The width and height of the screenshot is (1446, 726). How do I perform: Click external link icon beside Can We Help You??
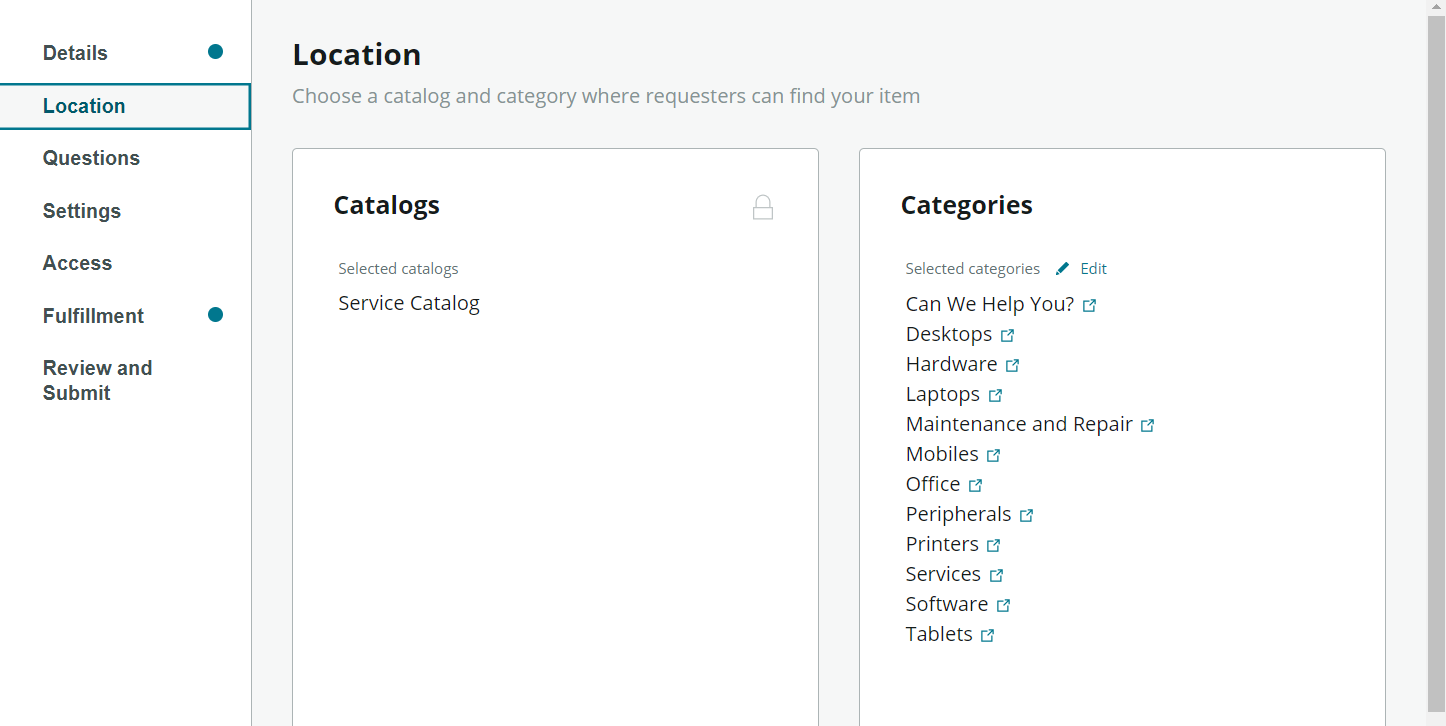click(x=1089, y=306)
